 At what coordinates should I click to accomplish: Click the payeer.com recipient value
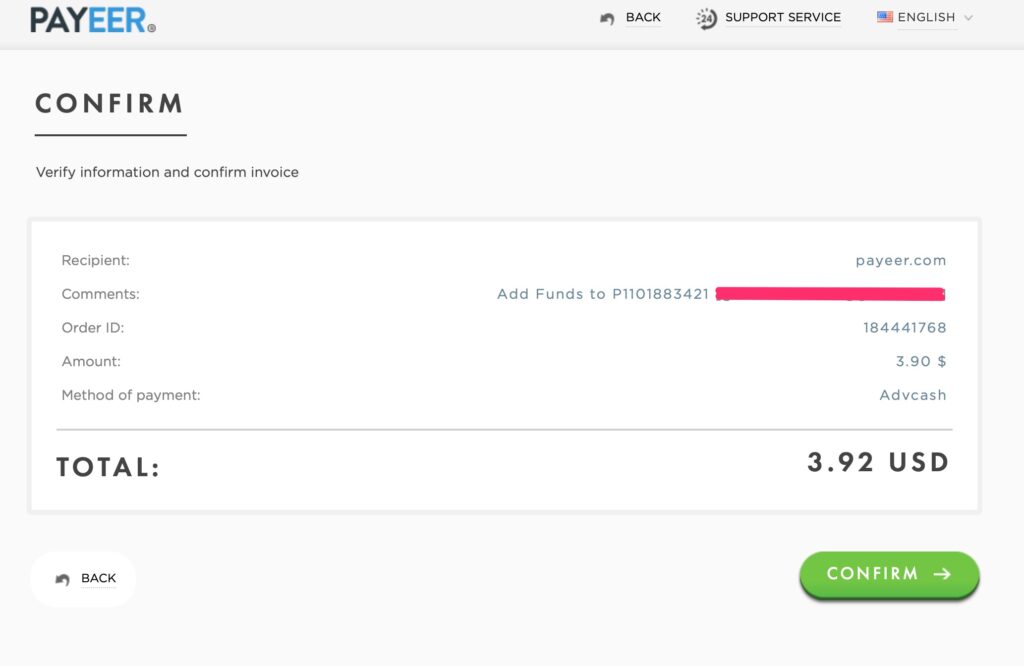pos(900,260)
